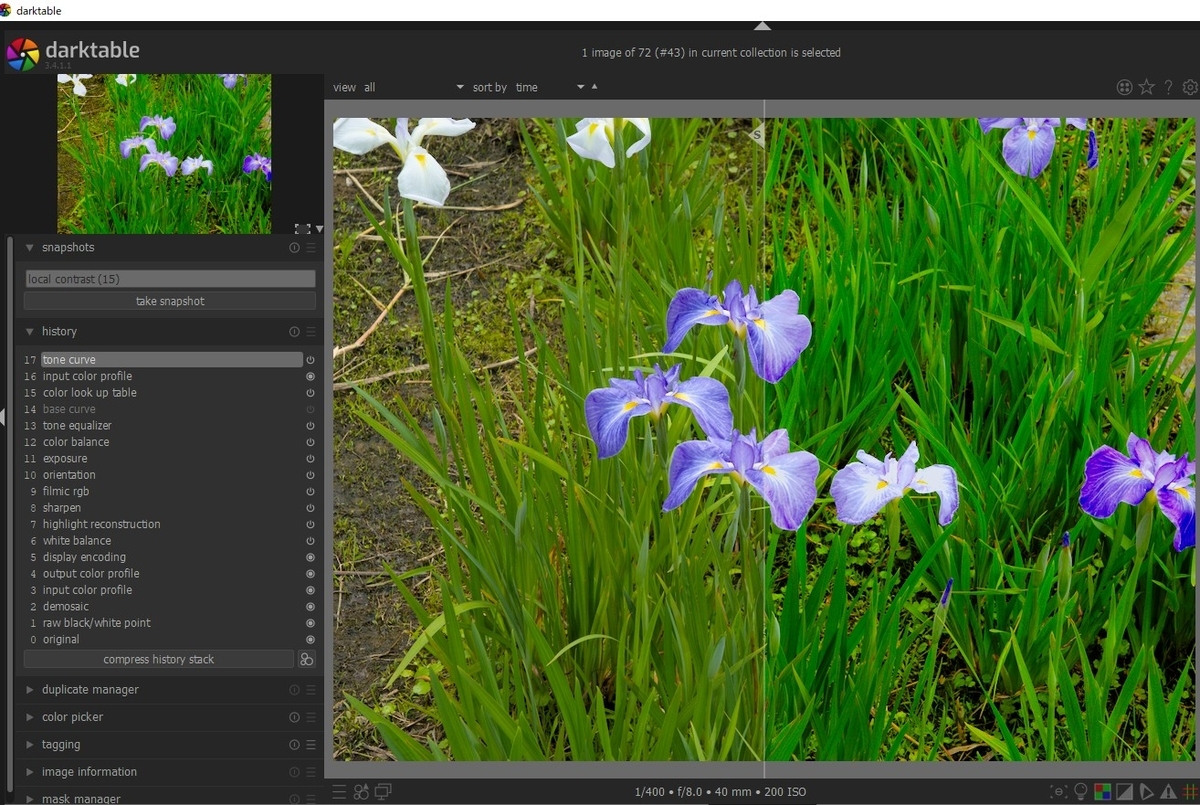The width and height of the screenshot is (1200, 805).
Task: Toggle the clipping indication icon
Action: 1124,792
